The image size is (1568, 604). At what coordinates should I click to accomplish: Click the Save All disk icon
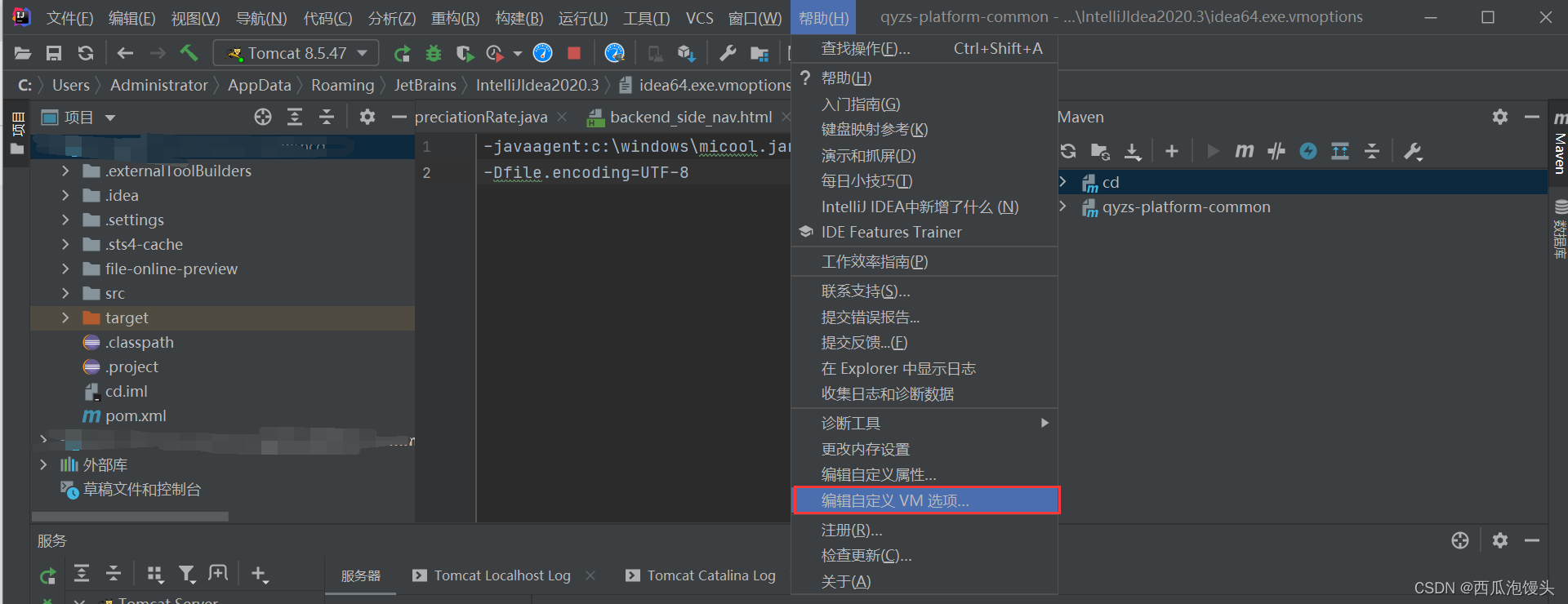pyautogui.click(x=54, y=54)
